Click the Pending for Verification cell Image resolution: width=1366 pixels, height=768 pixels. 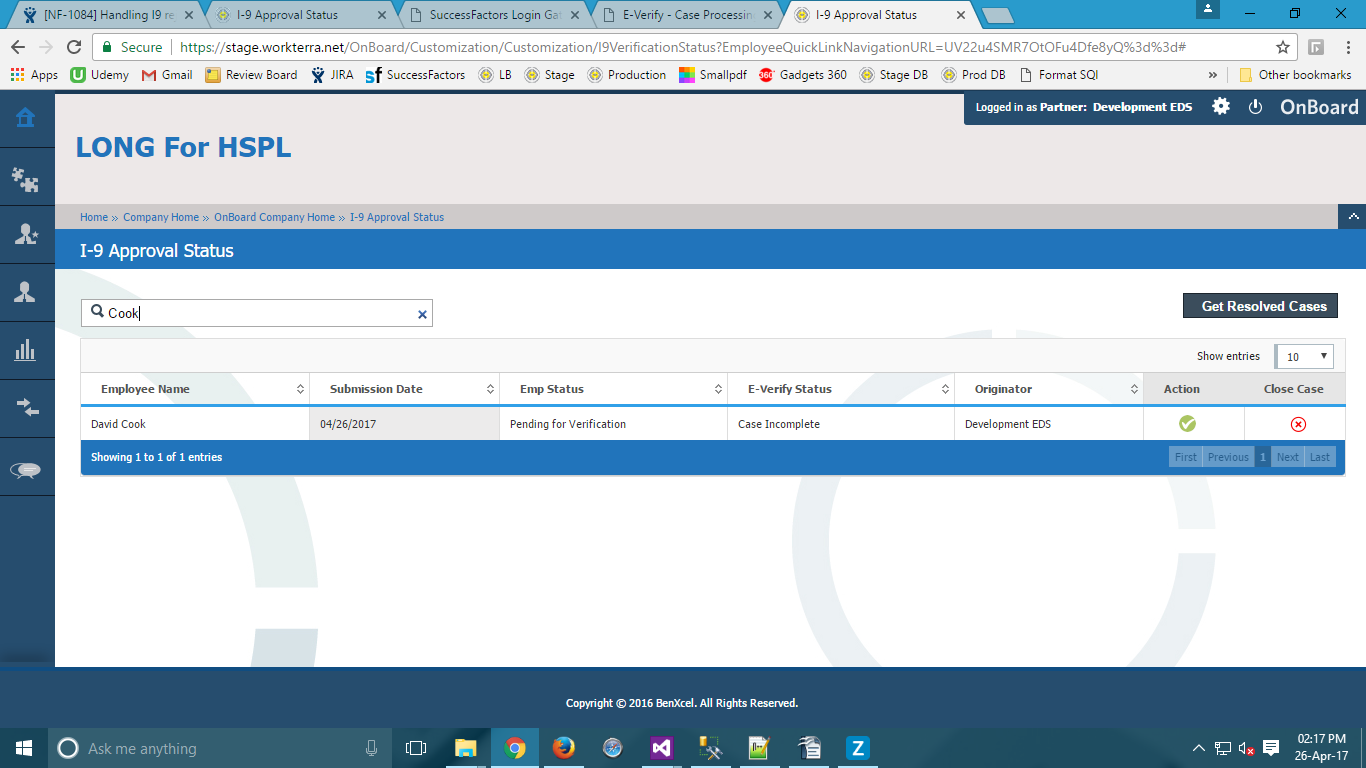tap(613, 424)
